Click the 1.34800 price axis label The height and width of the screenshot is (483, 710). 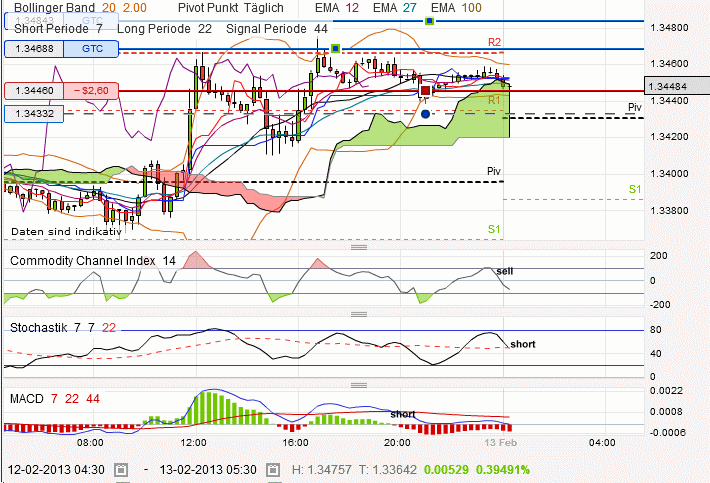669,28
